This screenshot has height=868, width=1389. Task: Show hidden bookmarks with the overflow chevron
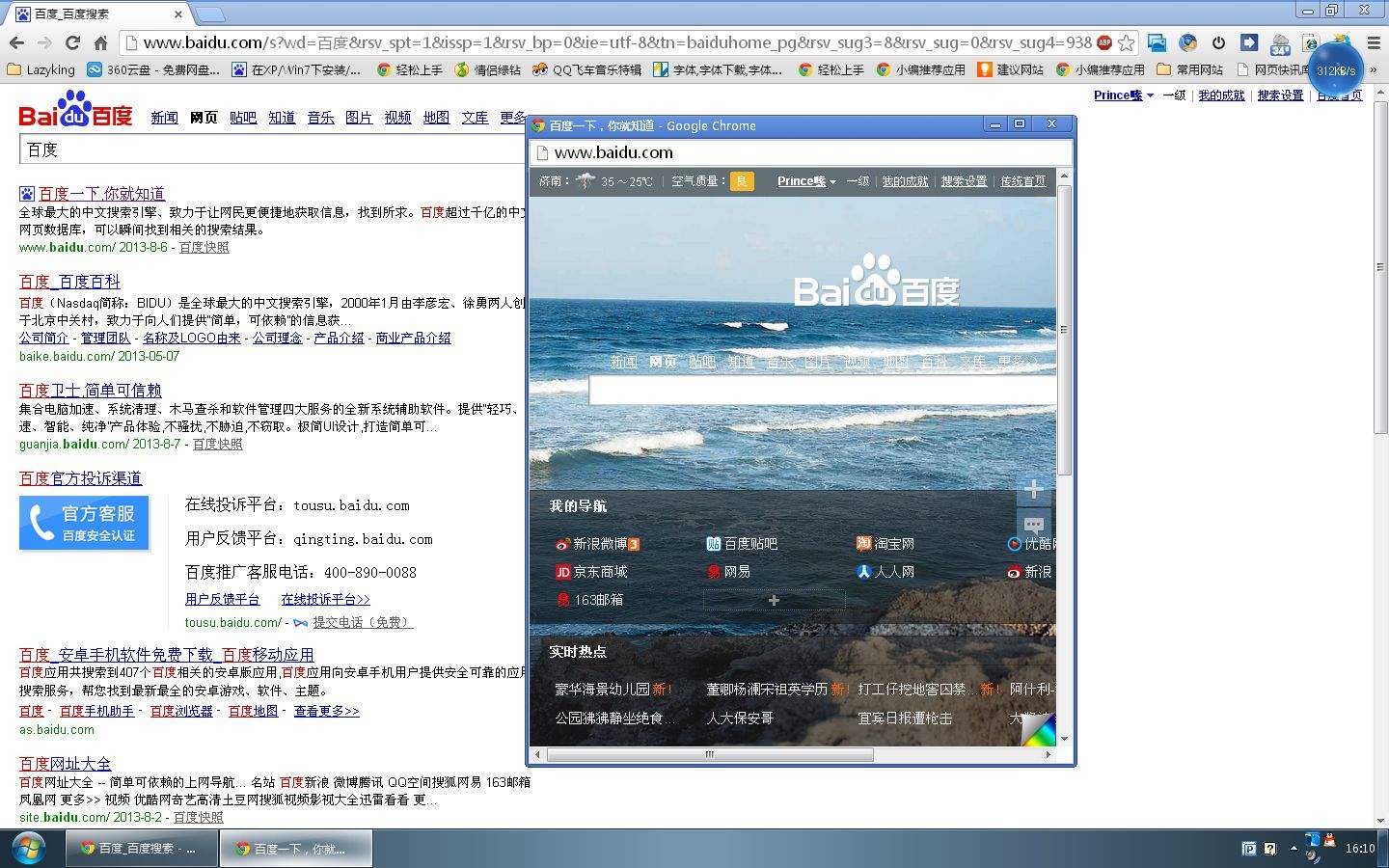(1374, 69)
